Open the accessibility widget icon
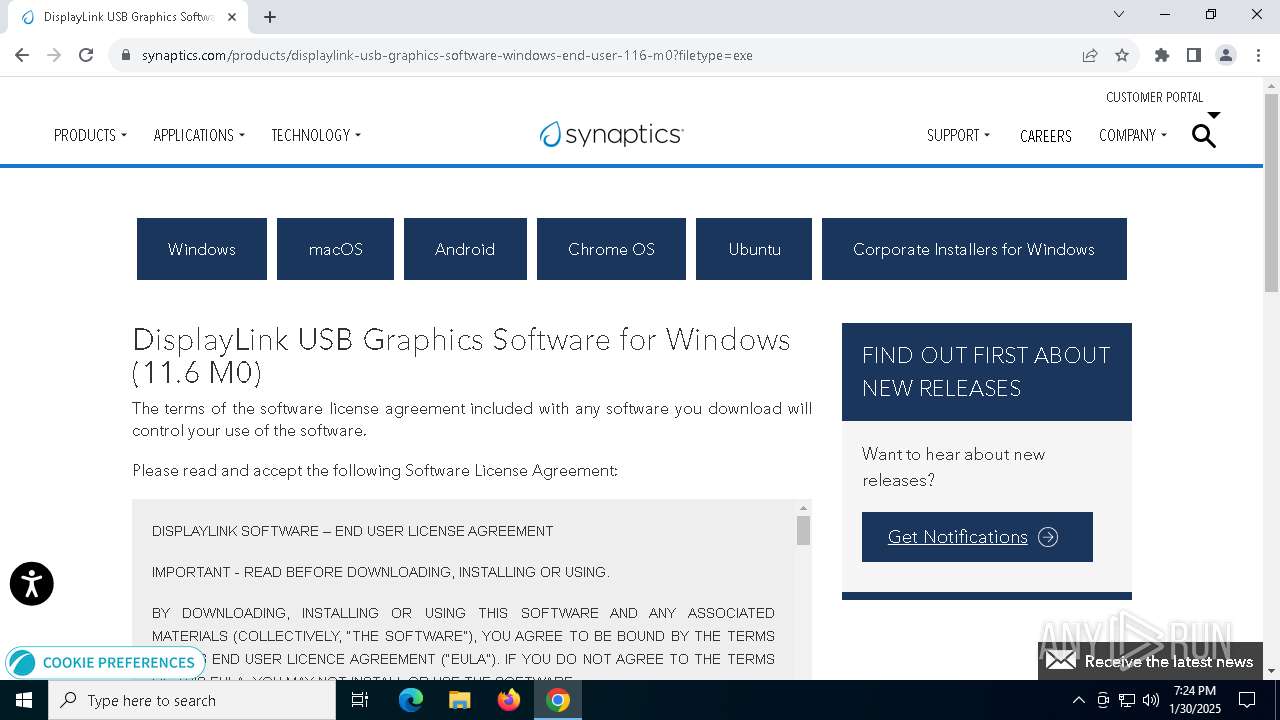This screenshot has height=720, width=1280. 32,584
